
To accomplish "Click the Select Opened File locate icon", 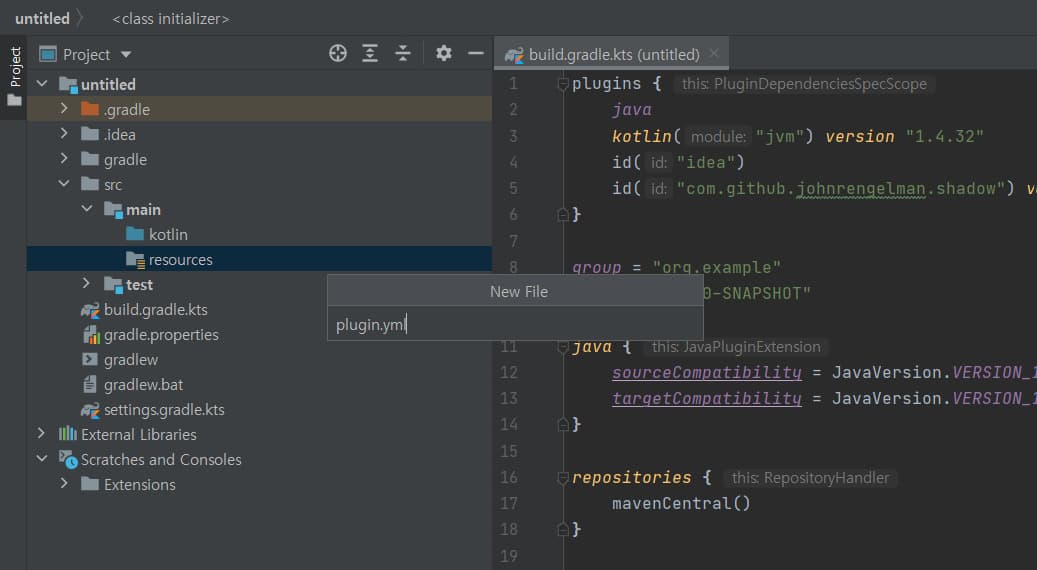I will tap(338, 54).
